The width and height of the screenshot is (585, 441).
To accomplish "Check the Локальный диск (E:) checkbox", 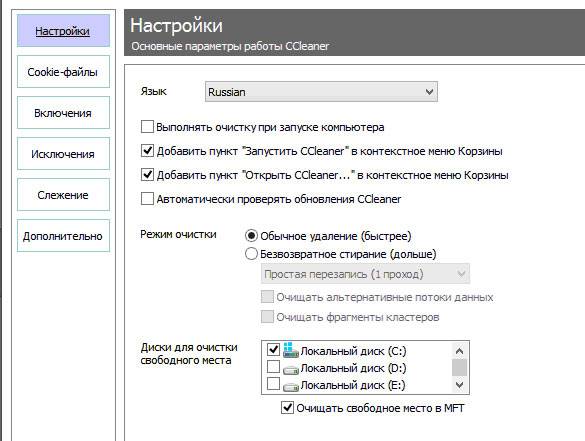I will coord(273,384).
